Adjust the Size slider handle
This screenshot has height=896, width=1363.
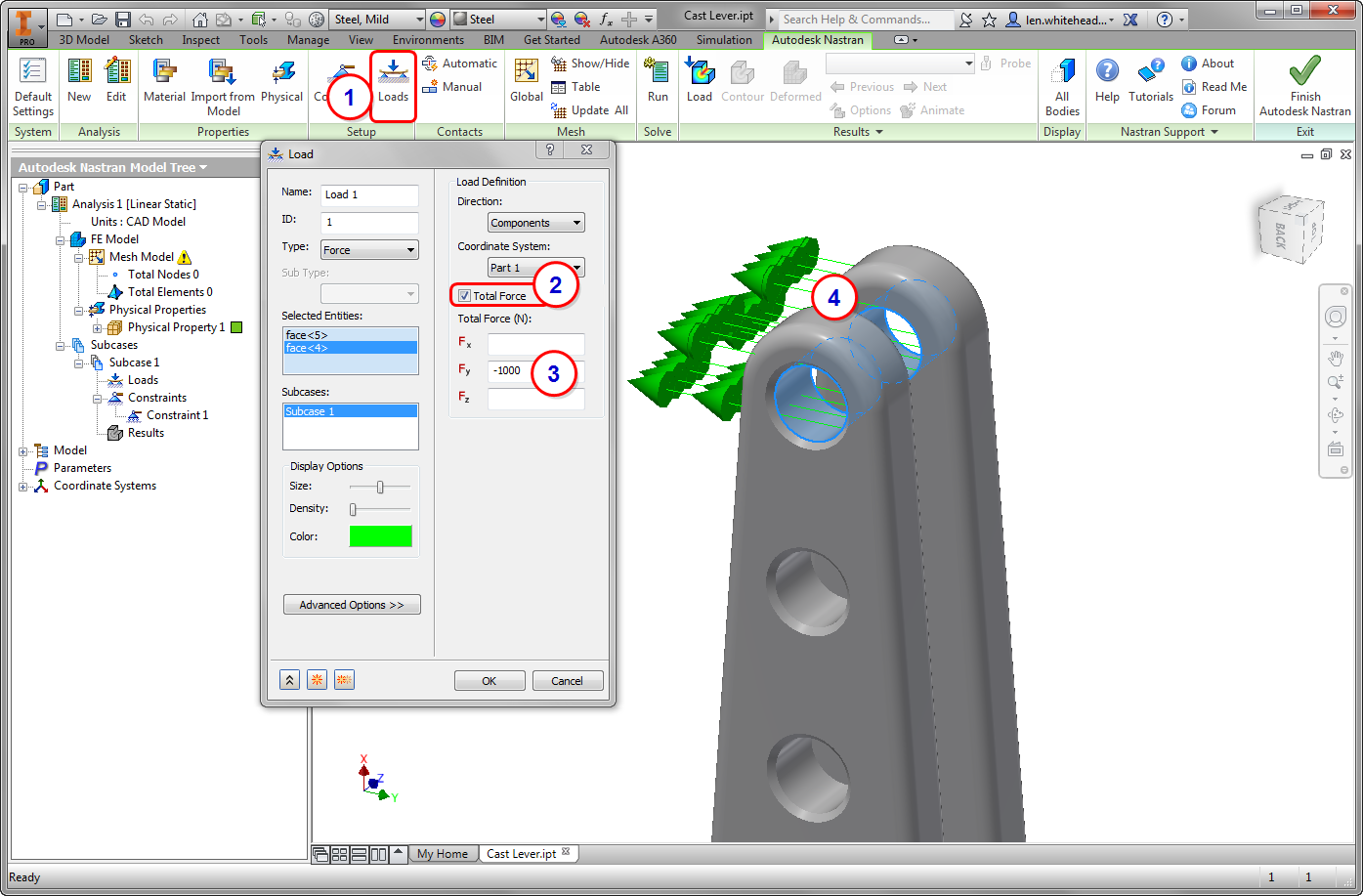380,487
